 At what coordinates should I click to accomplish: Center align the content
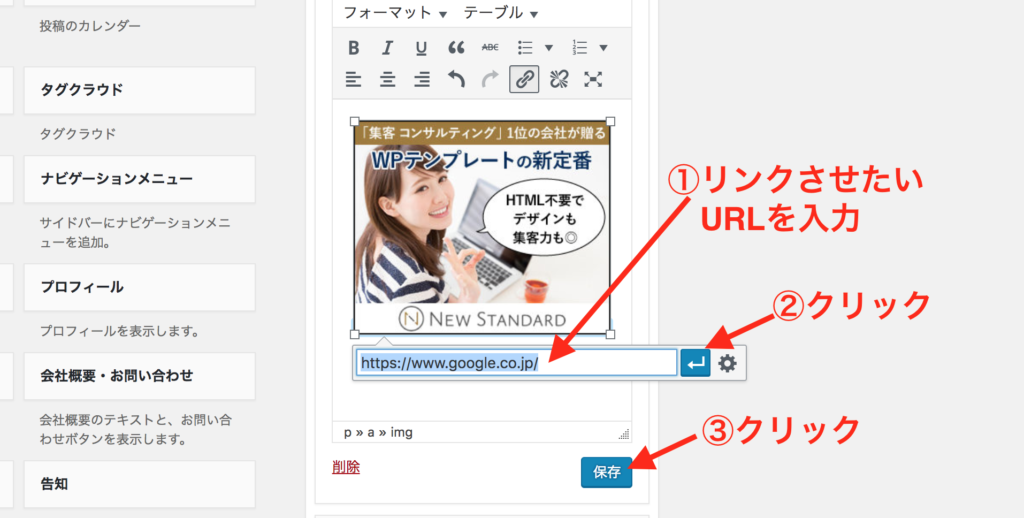pyautogui.click(x=388, y=79)
